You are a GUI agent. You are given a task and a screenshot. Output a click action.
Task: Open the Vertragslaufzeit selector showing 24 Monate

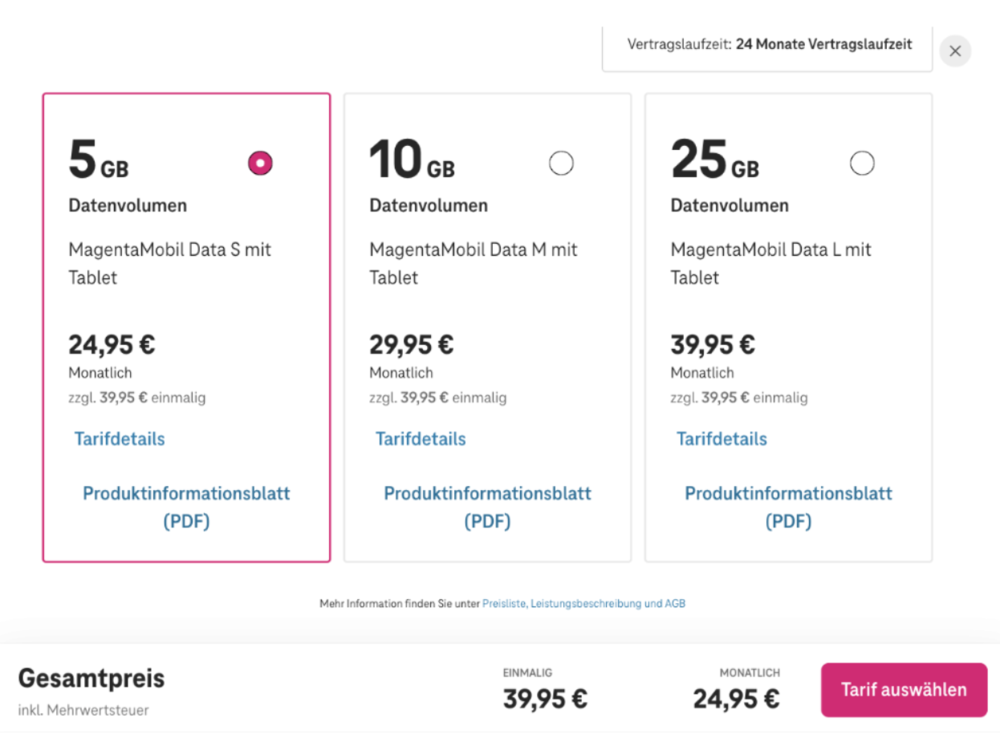pyautogui.click(x=767, y=44)
